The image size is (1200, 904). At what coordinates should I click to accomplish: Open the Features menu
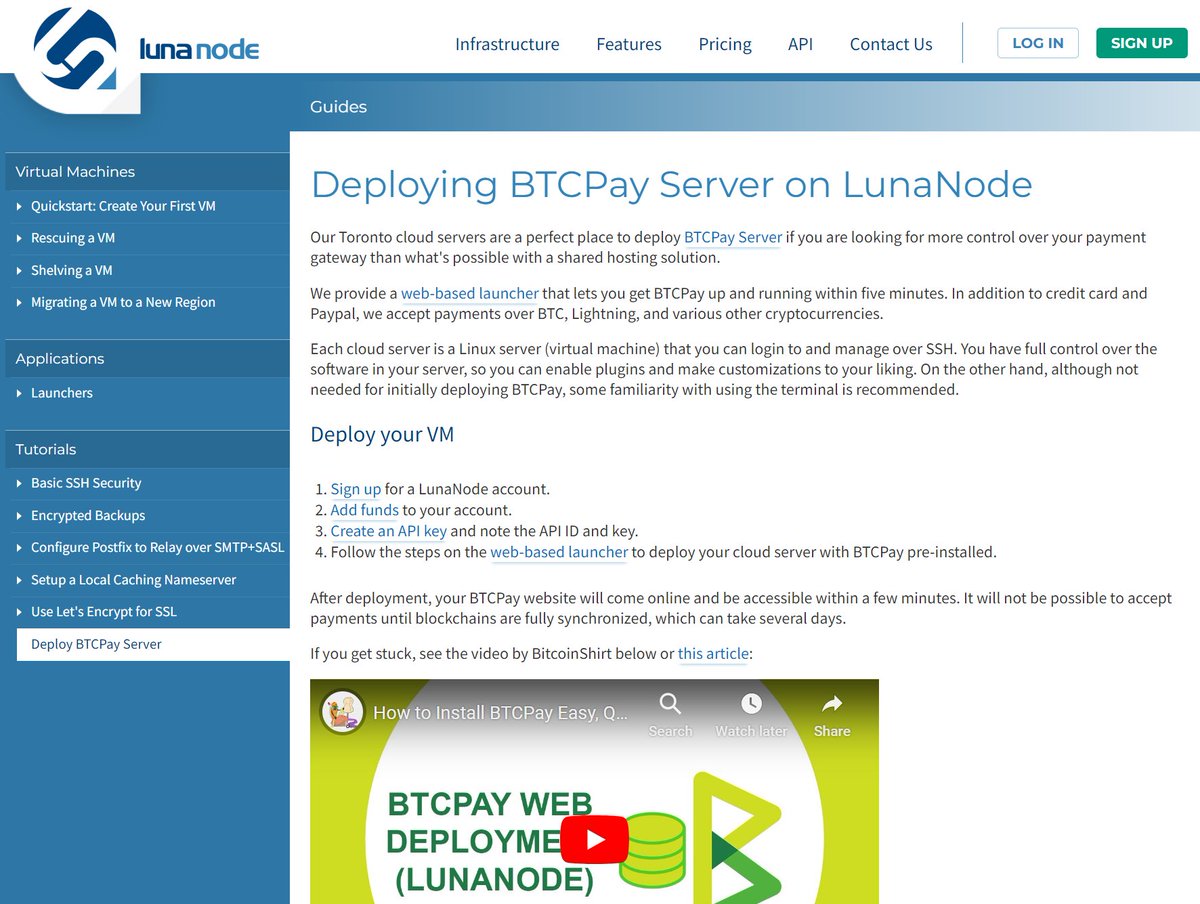coord(628,44)
